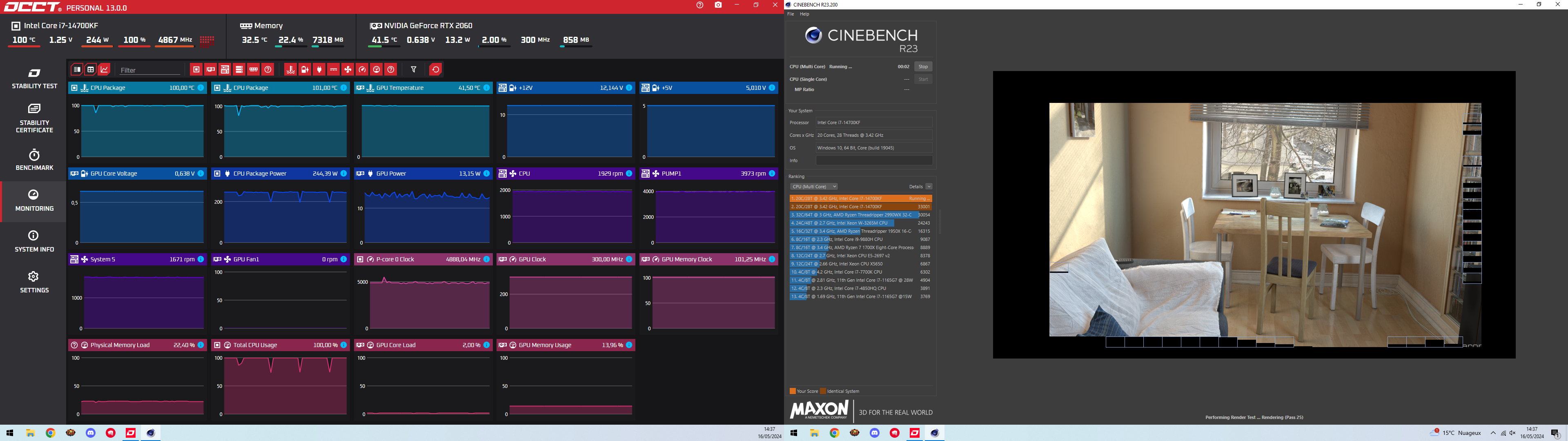Toggle the unknown sensor type filter (second question mark)
1568x441 pixels.
(x=392, y=69)
